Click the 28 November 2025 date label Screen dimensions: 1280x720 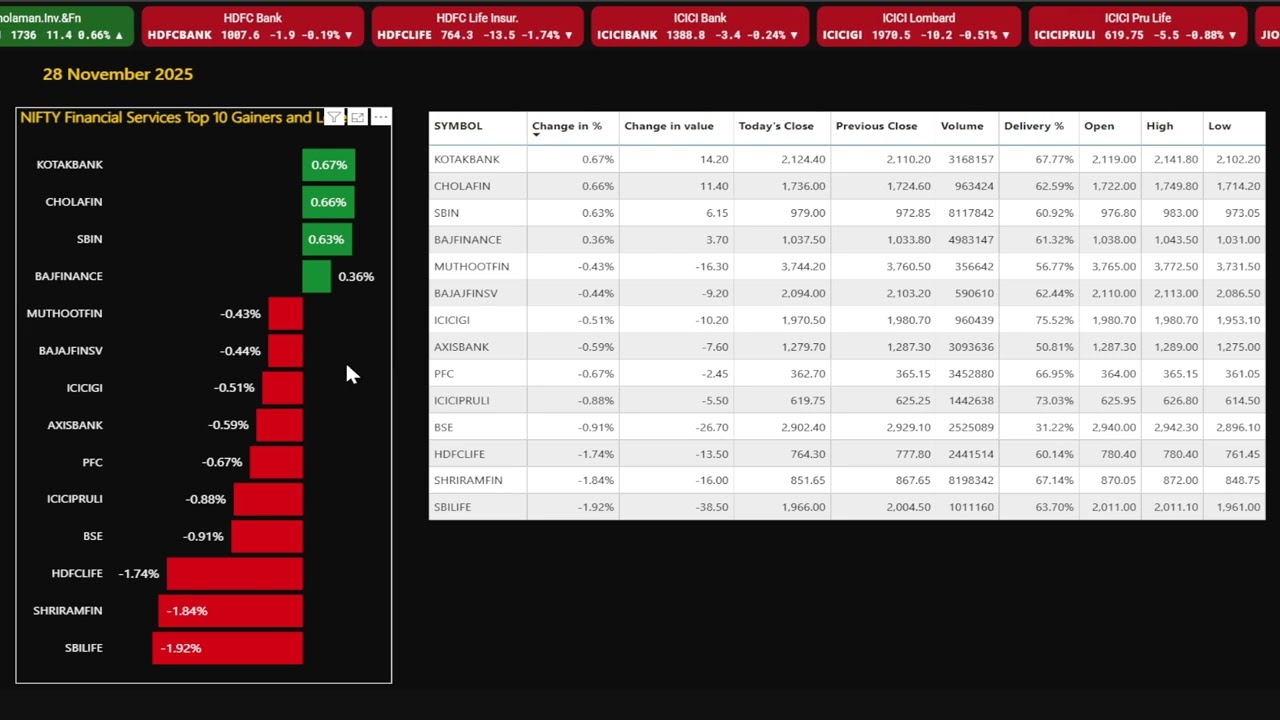point(118,74)
